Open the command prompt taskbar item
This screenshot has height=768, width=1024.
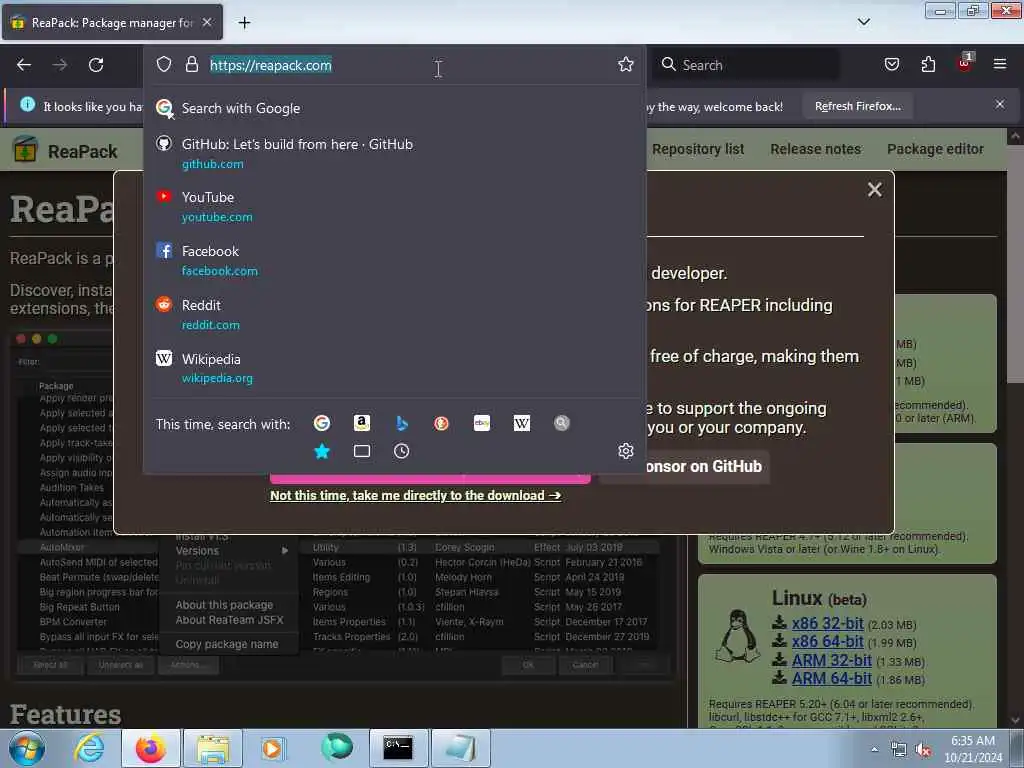tap(398, 748)
